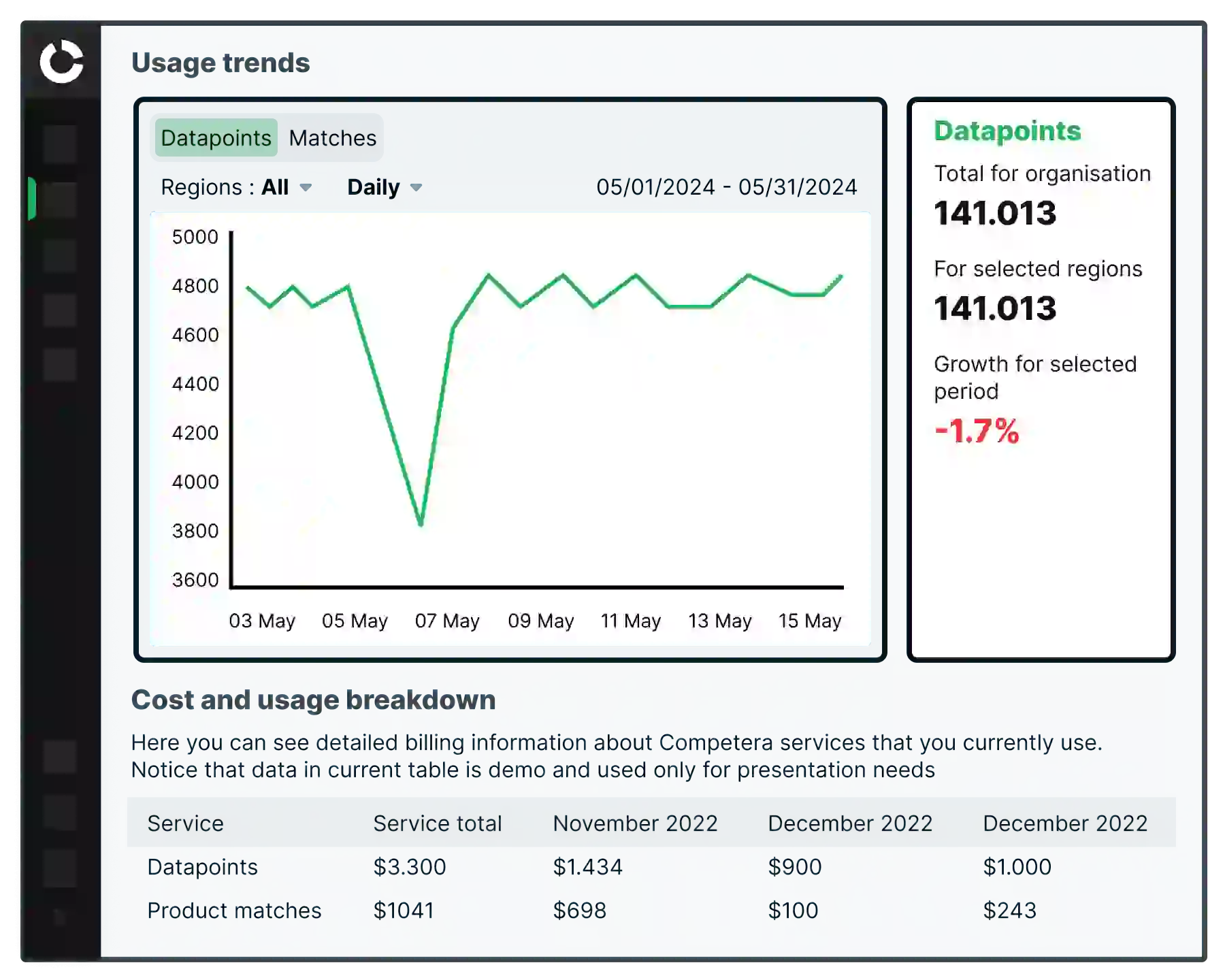This screenshot has width=1208, height=980.
Task: Open the fourth icon in the upper sidebar group
Action: click(60, 310)
